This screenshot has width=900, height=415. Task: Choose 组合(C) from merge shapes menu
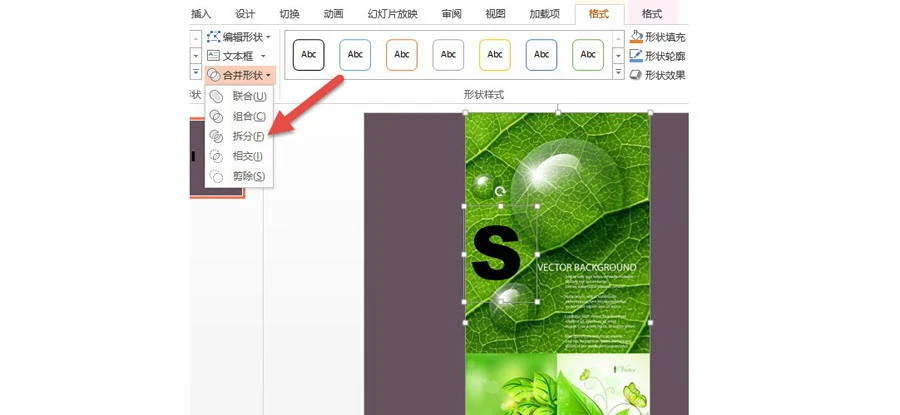pyautogui.click(x=239, y=116)
